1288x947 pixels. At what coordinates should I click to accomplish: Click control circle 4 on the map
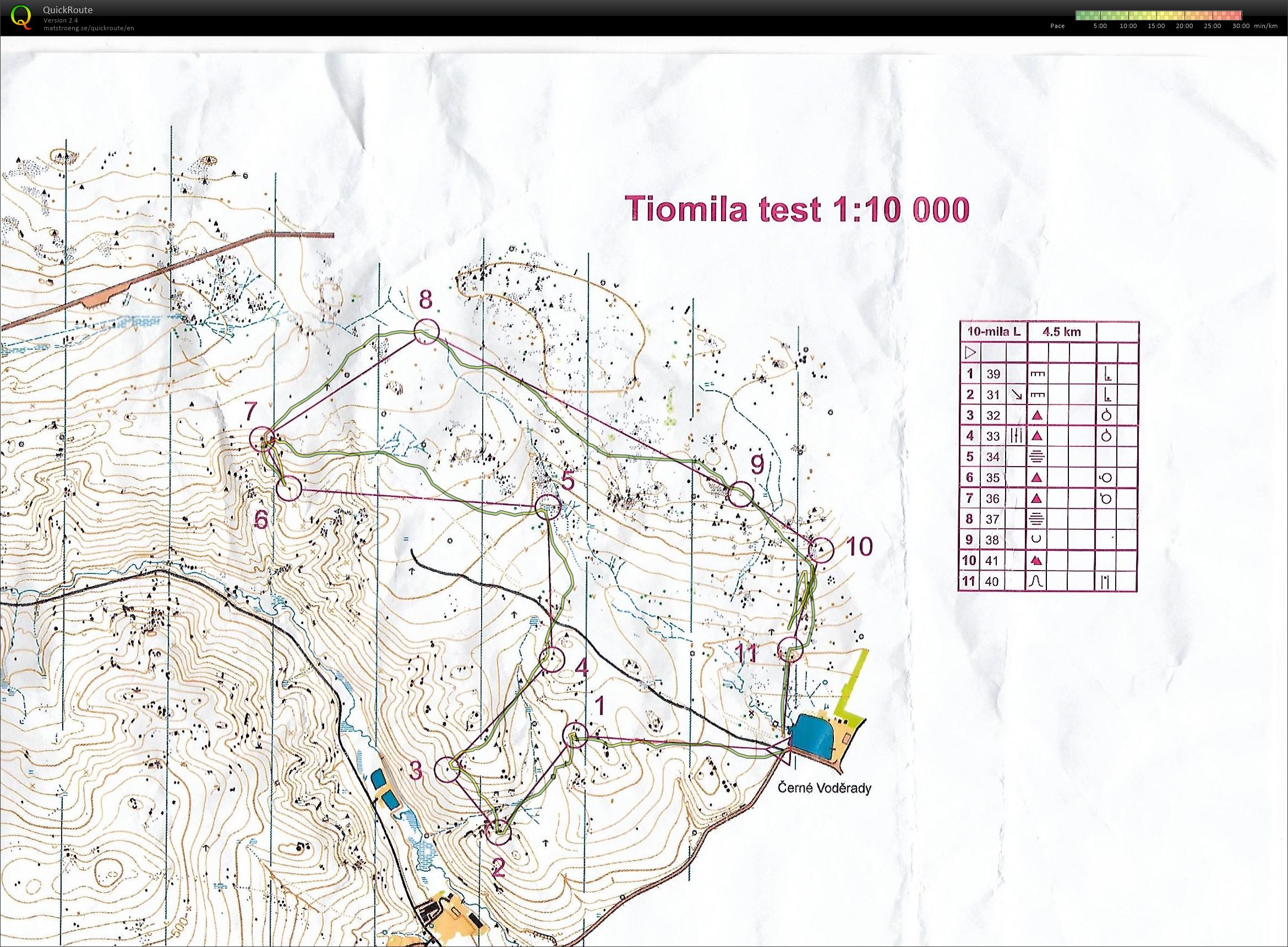552,659
